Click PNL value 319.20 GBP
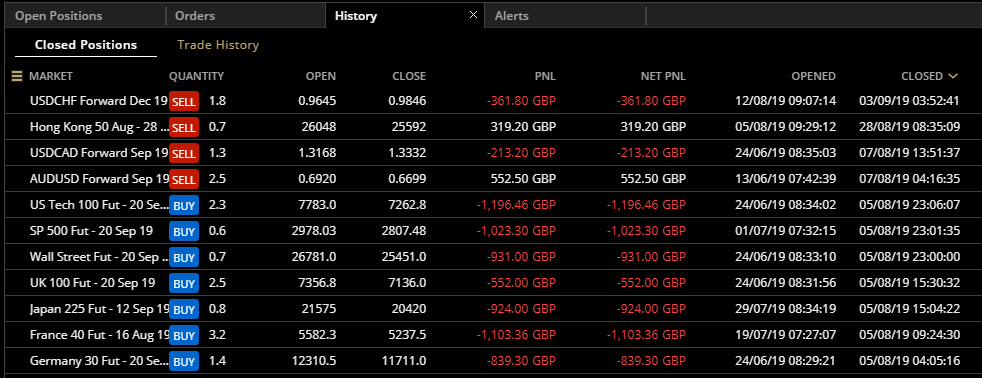This screenshot has height=378, width=982. pyautogui.click(x=522, y=126)
